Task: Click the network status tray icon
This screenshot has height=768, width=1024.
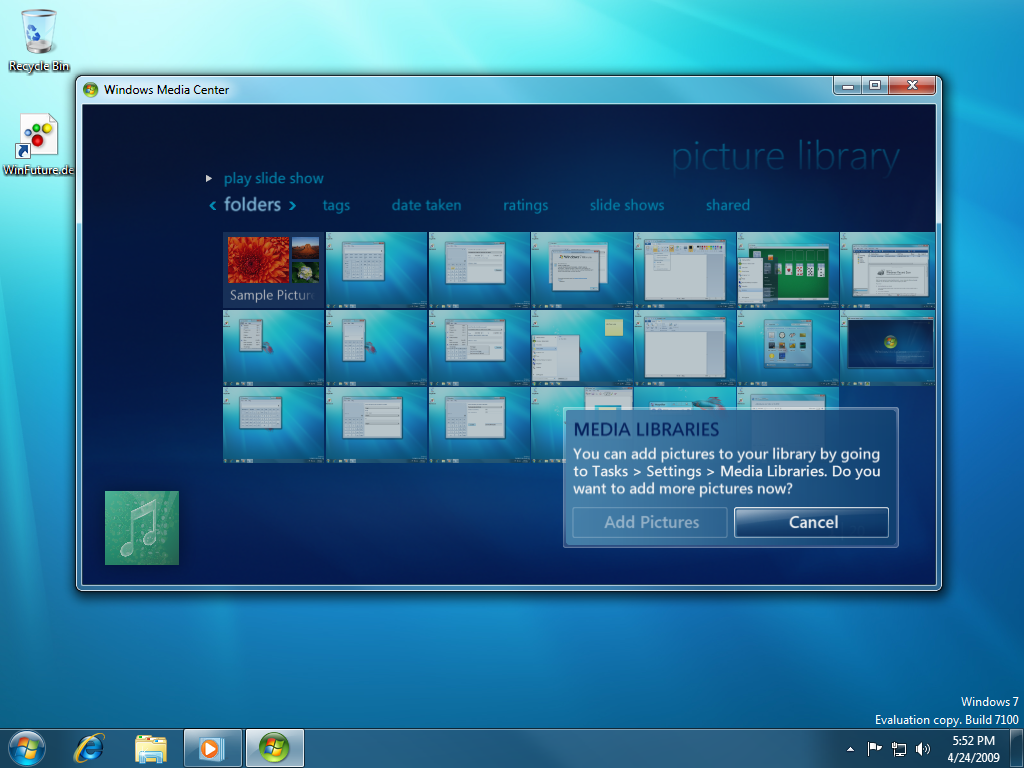Action: click(x=899, y=749)
